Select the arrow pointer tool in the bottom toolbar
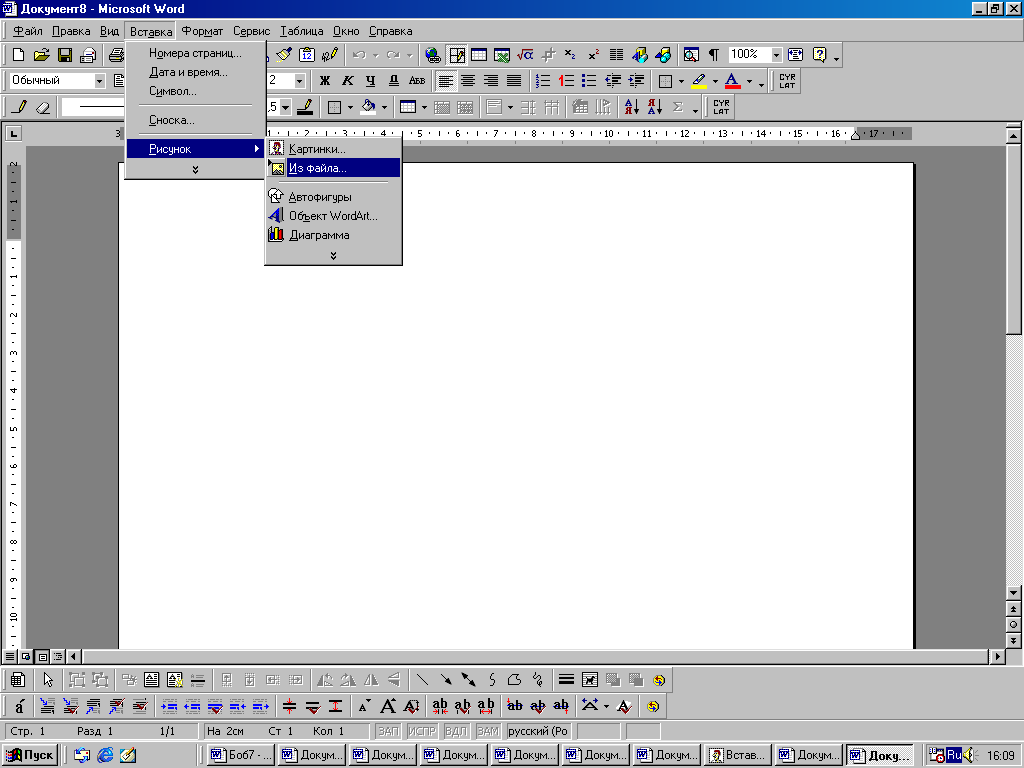Screen dimensions: 1024x768 click(x=48, y=680)
